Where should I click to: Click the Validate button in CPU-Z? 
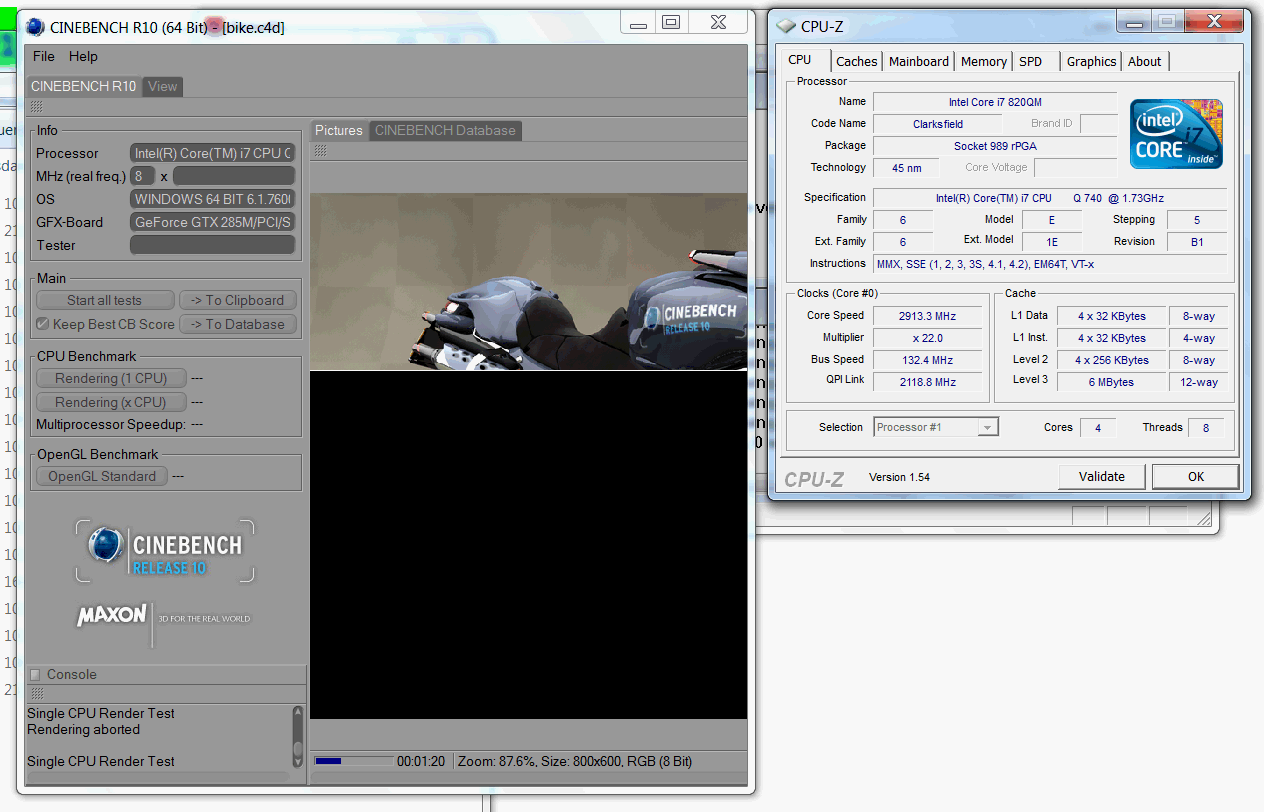tap(1102, 476)
